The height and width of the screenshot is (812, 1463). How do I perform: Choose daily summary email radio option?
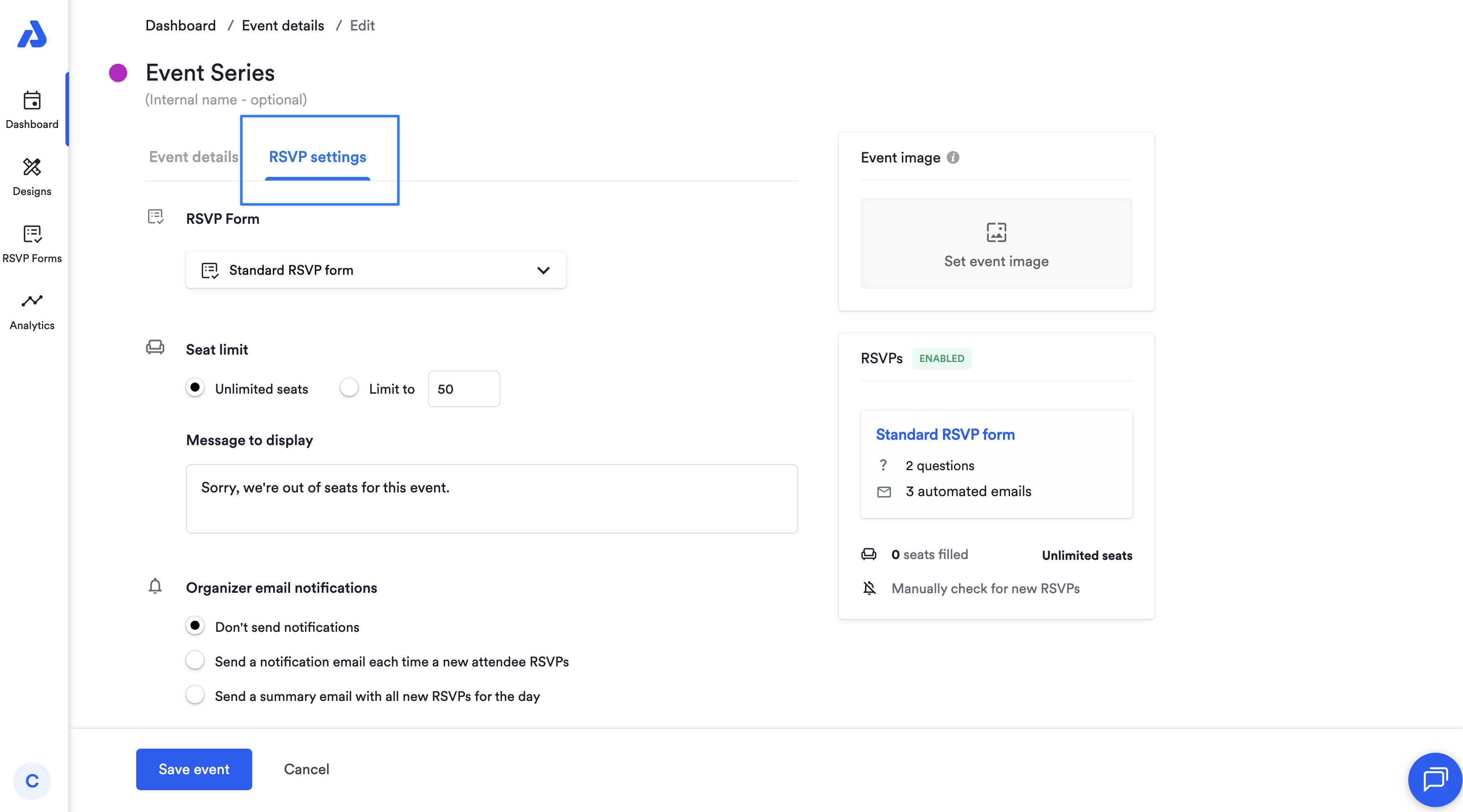(x=195, y=695)
